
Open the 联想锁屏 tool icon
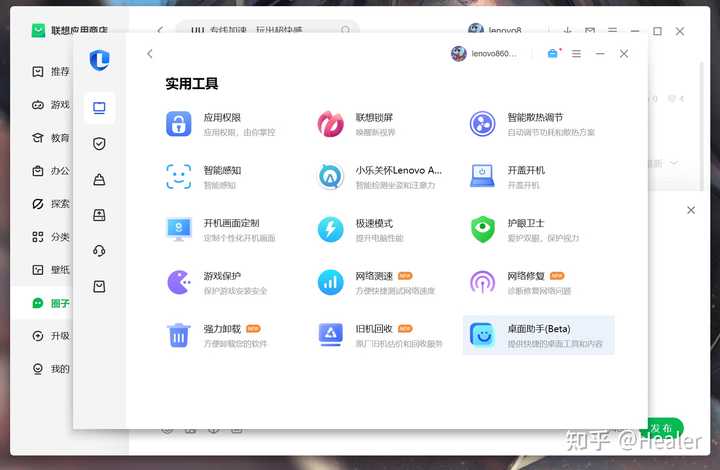331,124
